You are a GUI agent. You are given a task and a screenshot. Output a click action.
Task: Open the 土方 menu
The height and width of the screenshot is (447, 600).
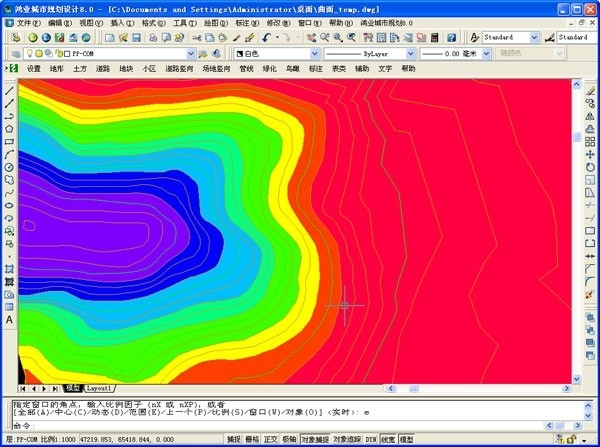80,69
